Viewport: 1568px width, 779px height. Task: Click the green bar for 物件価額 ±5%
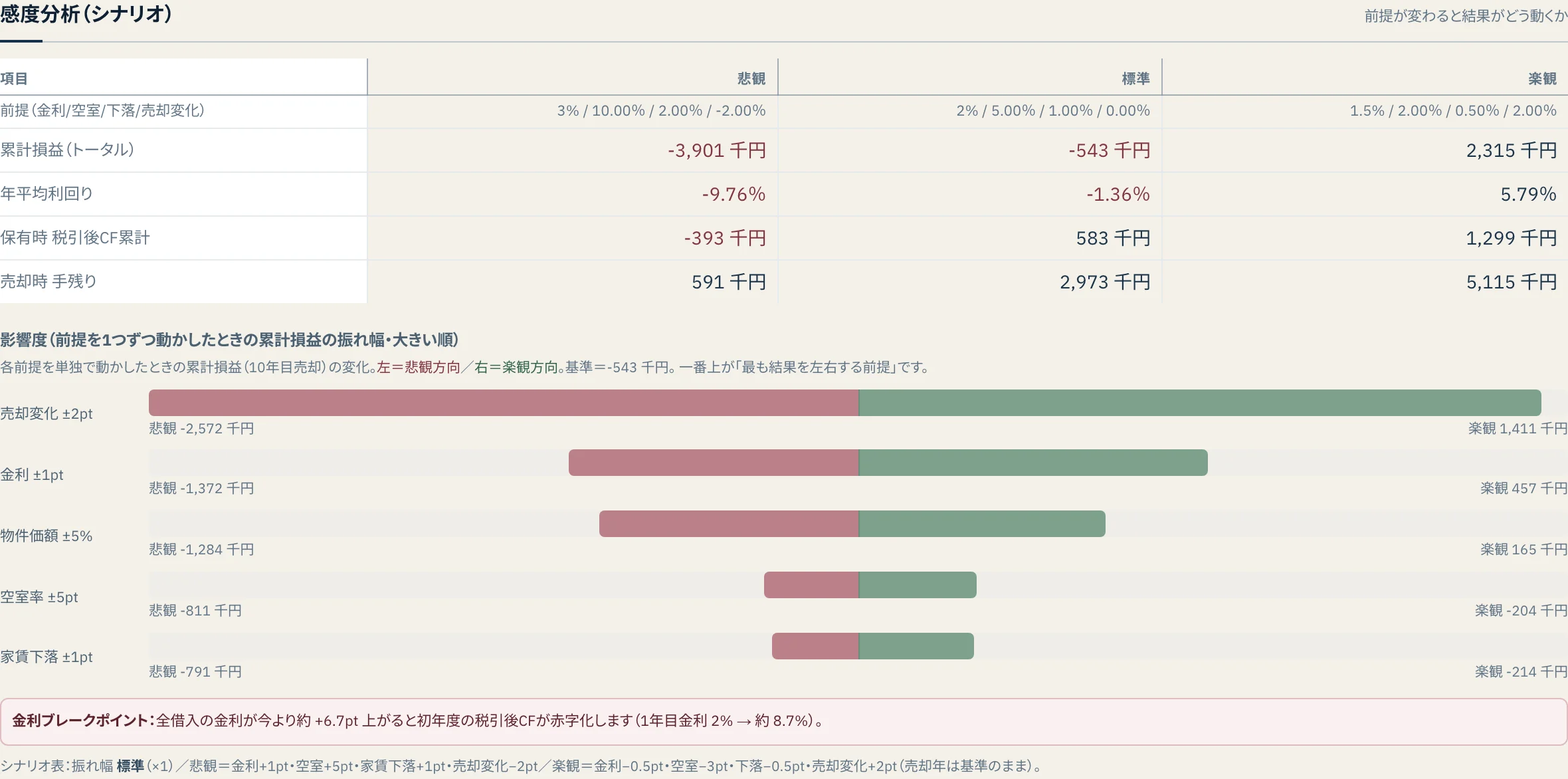tap(982, 524)
